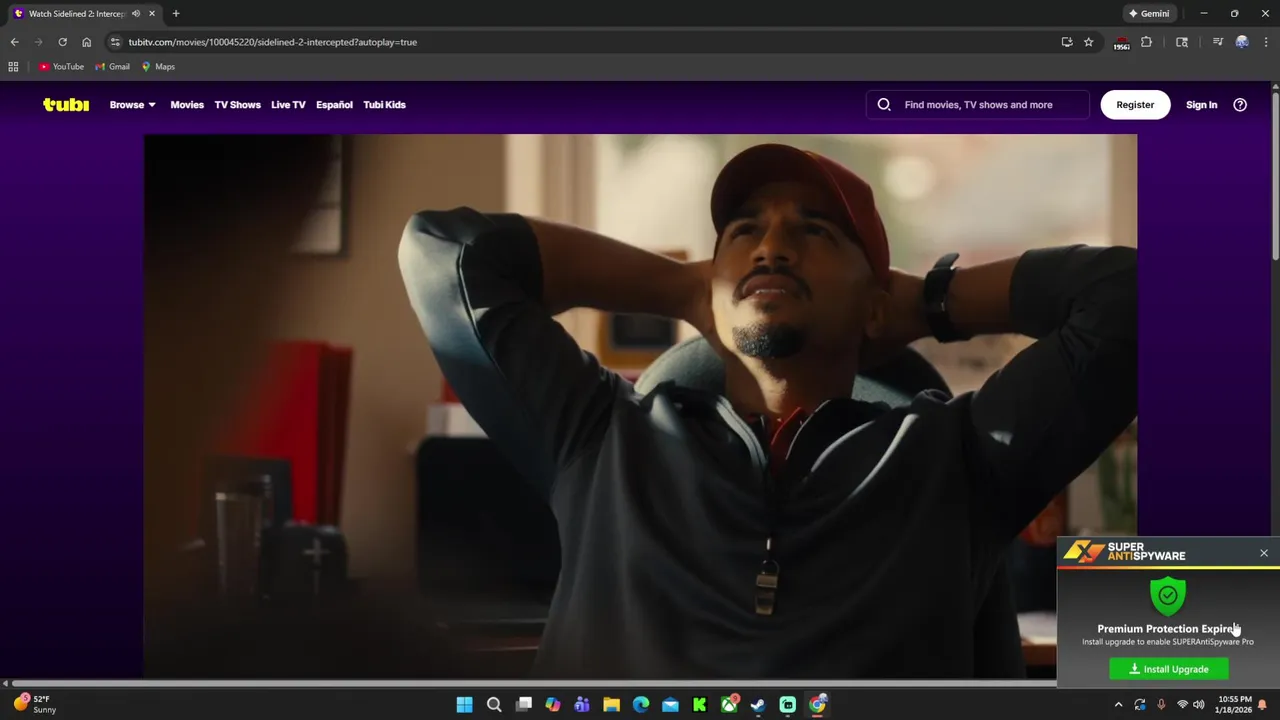Open Tubi Kids section

coord(384,104)
